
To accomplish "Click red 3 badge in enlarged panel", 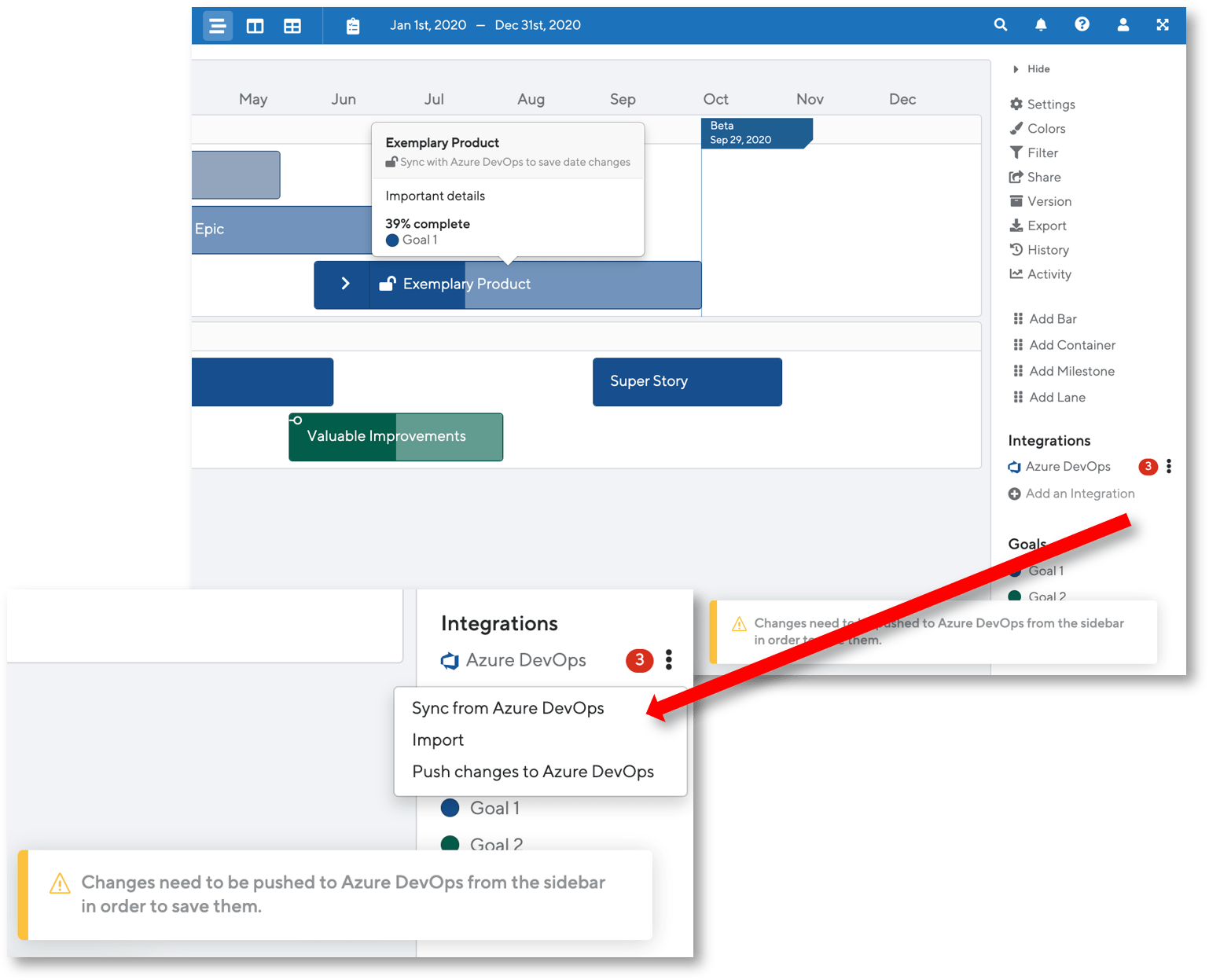I will (639, 660).
